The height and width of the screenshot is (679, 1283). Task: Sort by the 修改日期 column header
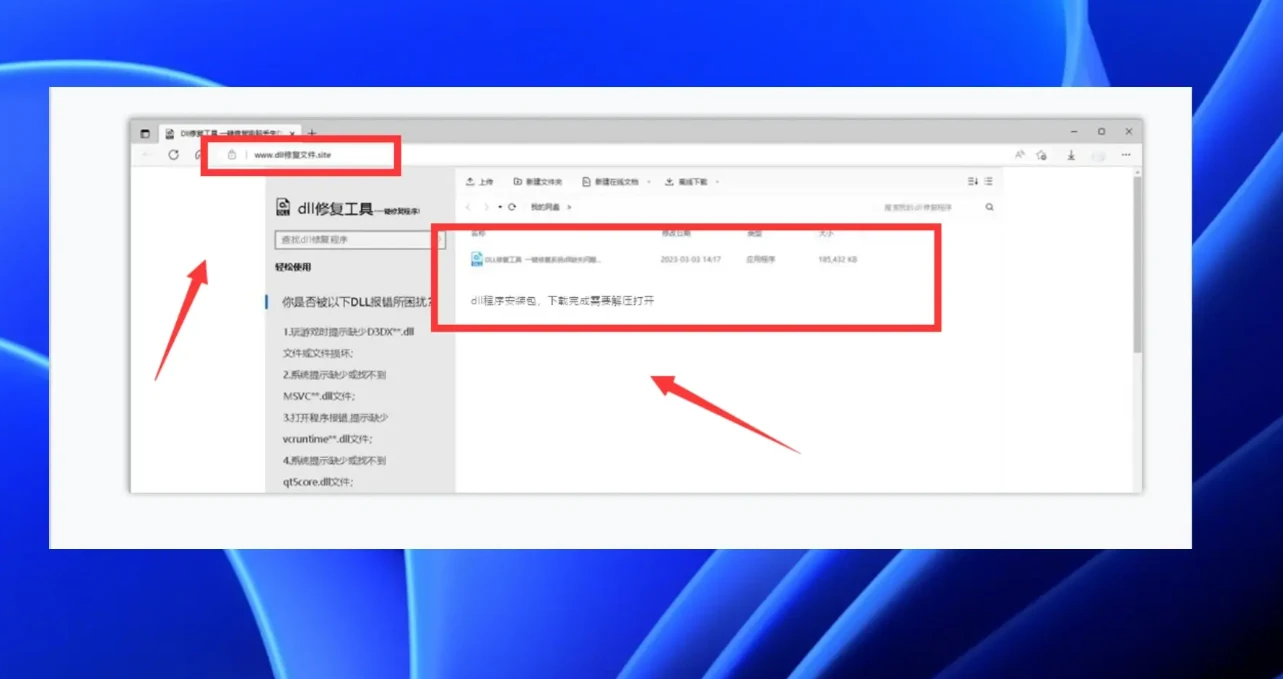click(676, 234)
